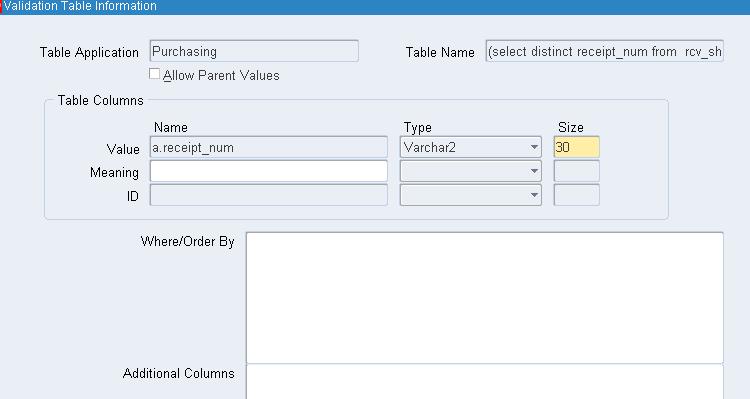
Task: Click the Validation Table Information title bar
Action: point(375,7)
